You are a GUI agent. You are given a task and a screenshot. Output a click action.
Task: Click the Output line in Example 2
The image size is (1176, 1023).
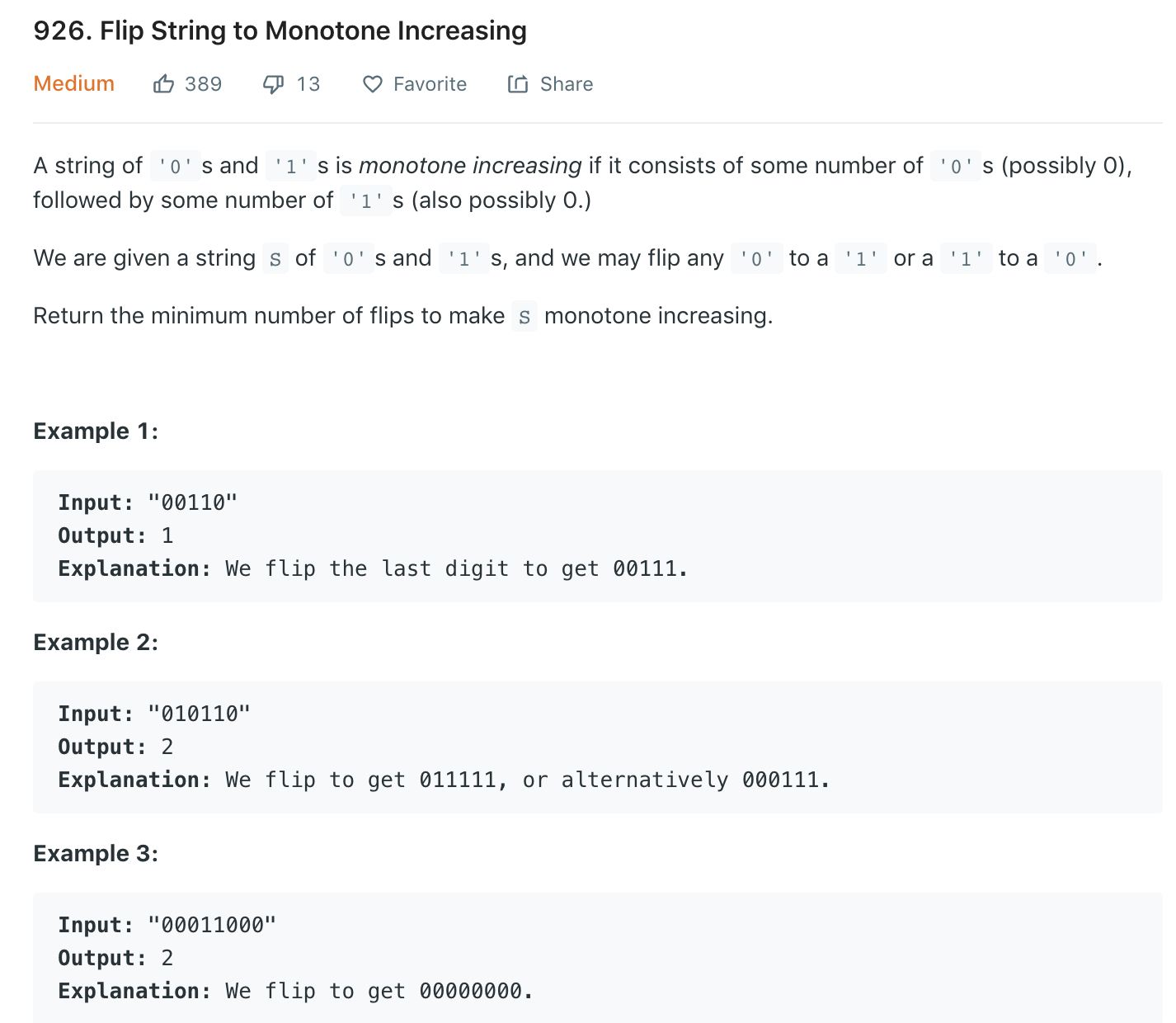tap(115, 747)
